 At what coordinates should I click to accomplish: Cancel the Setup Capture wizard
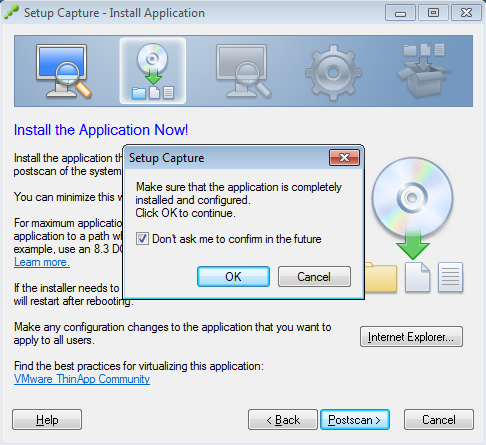coord(439,420)
